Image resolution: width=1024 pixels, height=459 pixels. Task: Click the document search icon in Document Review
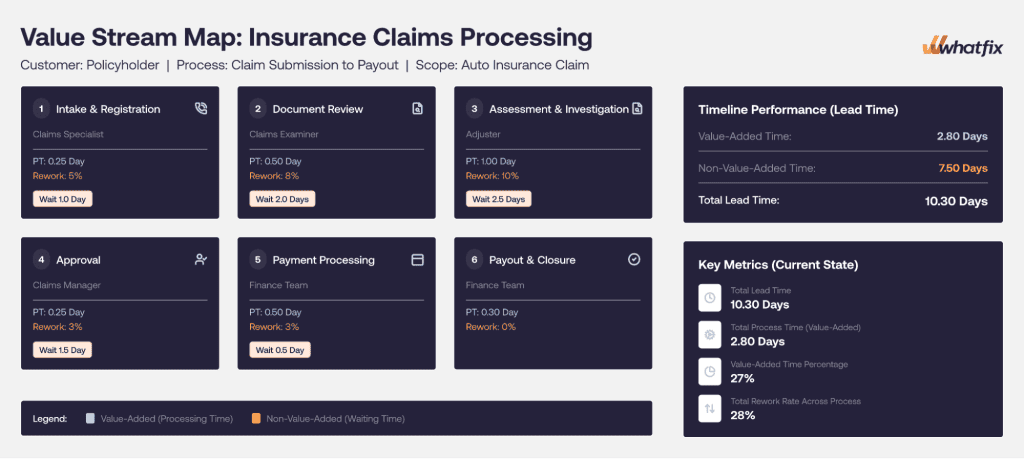coord(417,109)
